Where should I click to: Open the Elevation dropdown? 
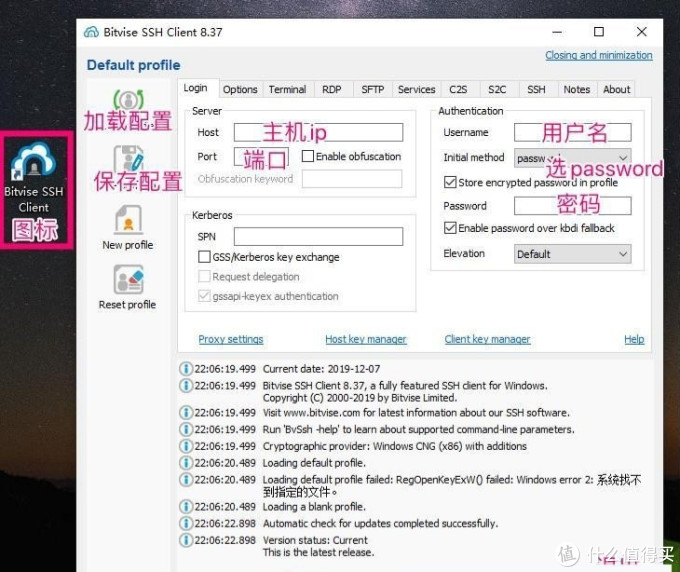572,254
